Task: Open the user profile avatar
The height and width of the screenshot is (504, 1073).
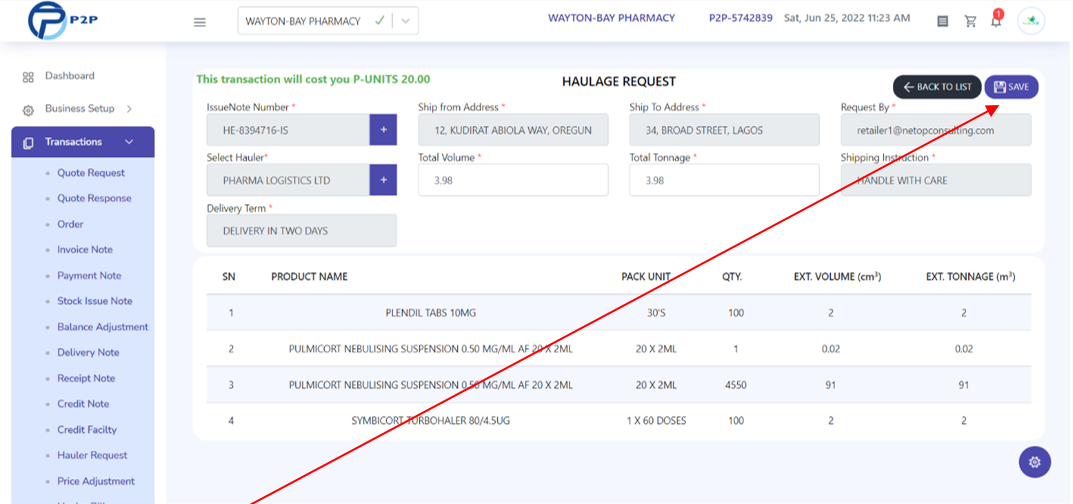Action: click(1031, 21)
